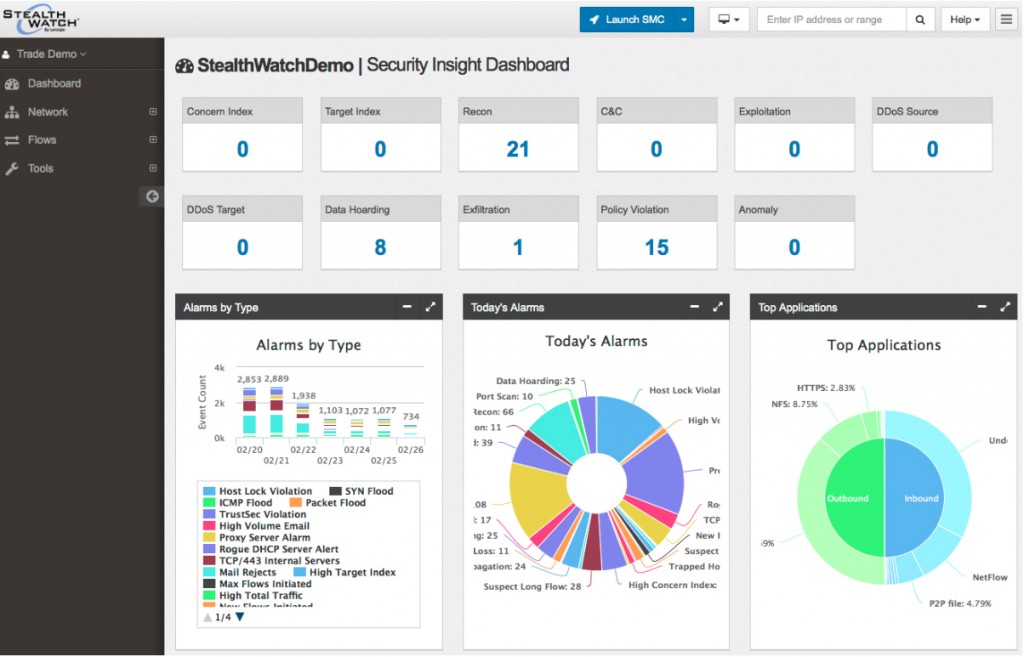
Task: Click the High Total Traffic legend swatch
Action: coord(209,596)
